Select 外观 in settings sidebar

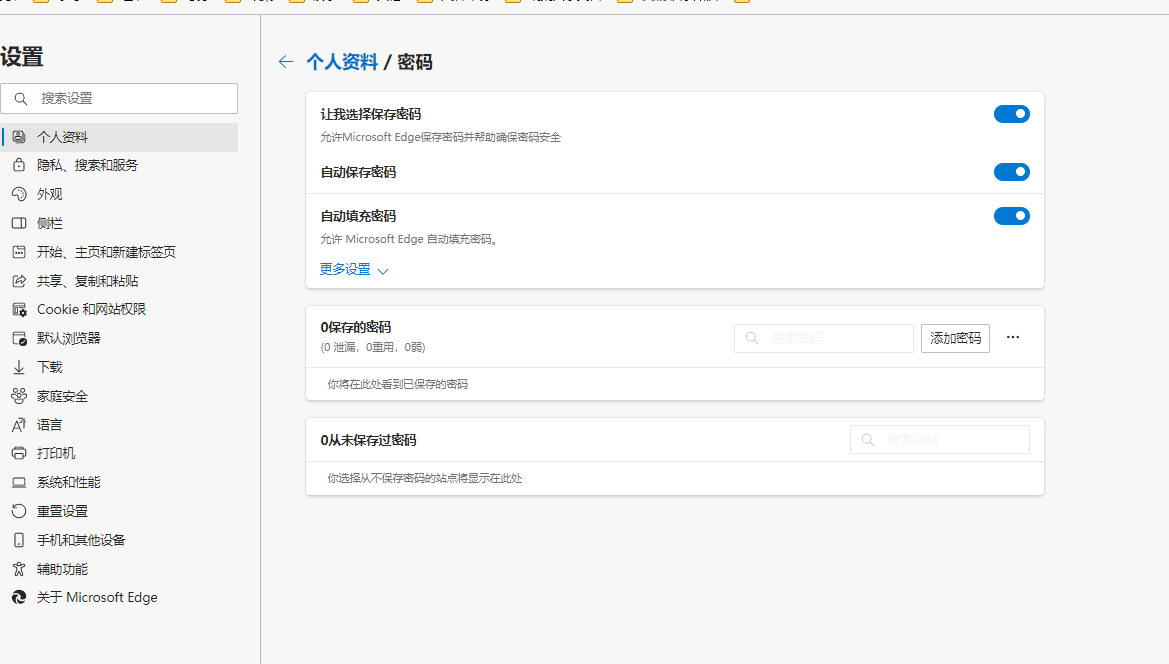[119, 195]
